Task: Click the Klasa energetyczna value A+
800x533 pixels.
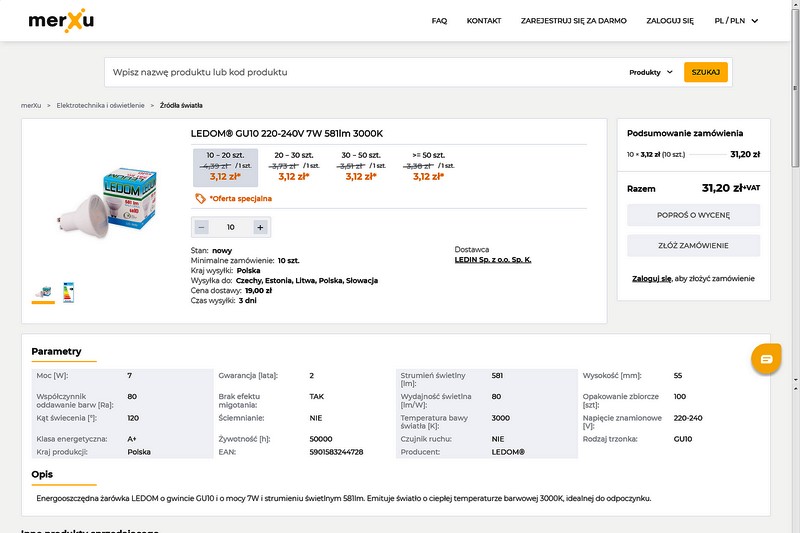Action: click(x=132, y=439)
